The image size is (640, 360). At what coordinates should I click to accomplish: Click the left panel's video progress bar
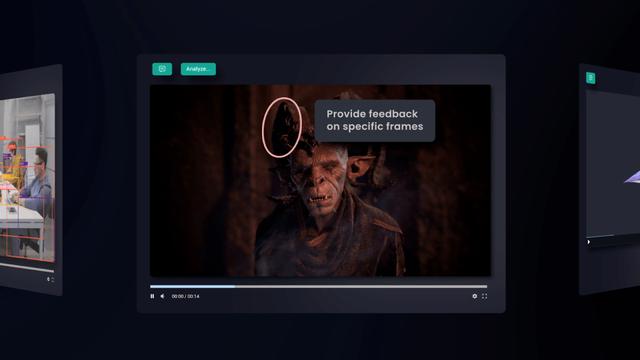(x=27, y=267)
